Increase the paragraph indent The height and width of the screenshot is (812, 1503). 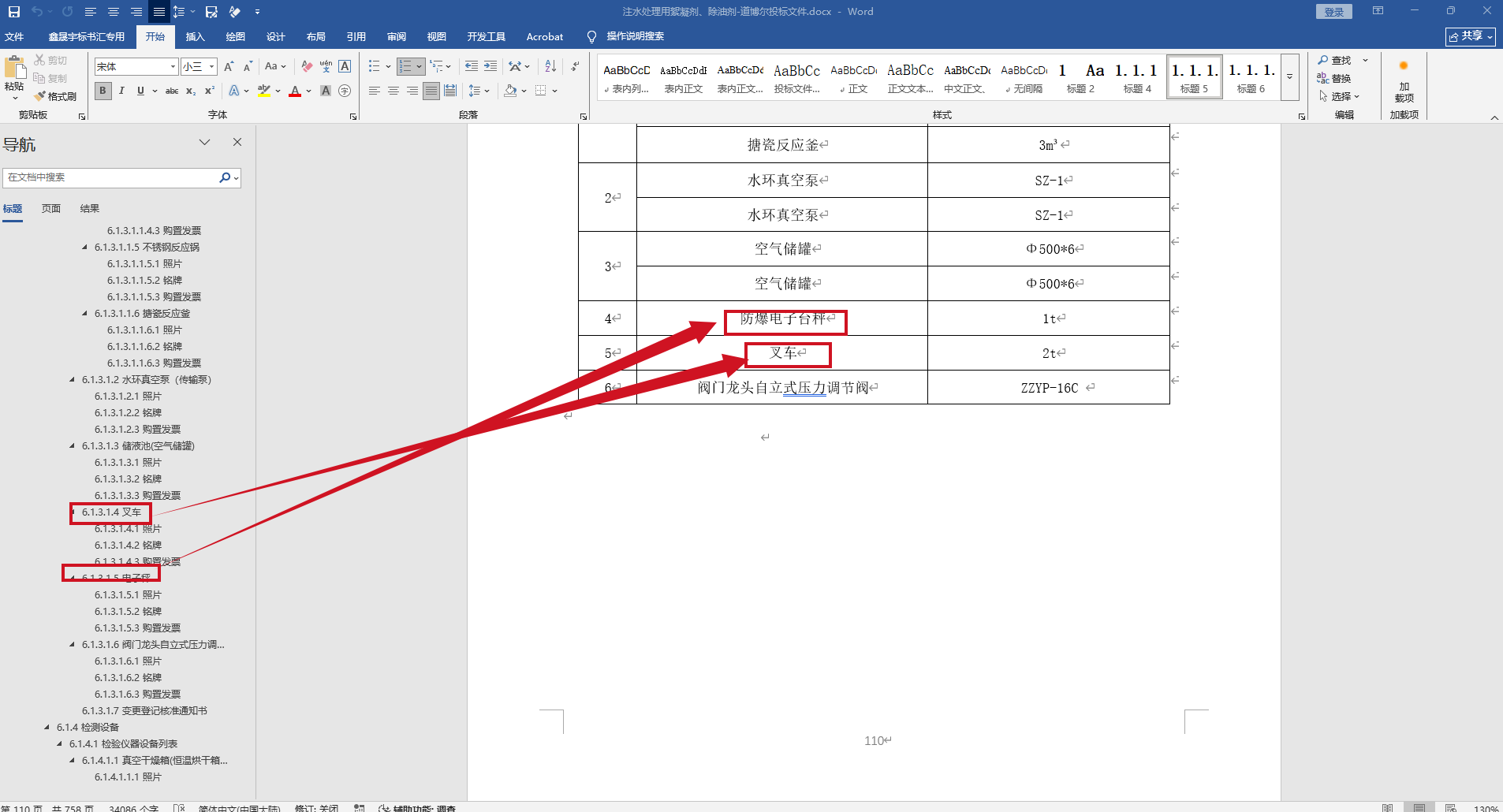click(x=490, y=67)
